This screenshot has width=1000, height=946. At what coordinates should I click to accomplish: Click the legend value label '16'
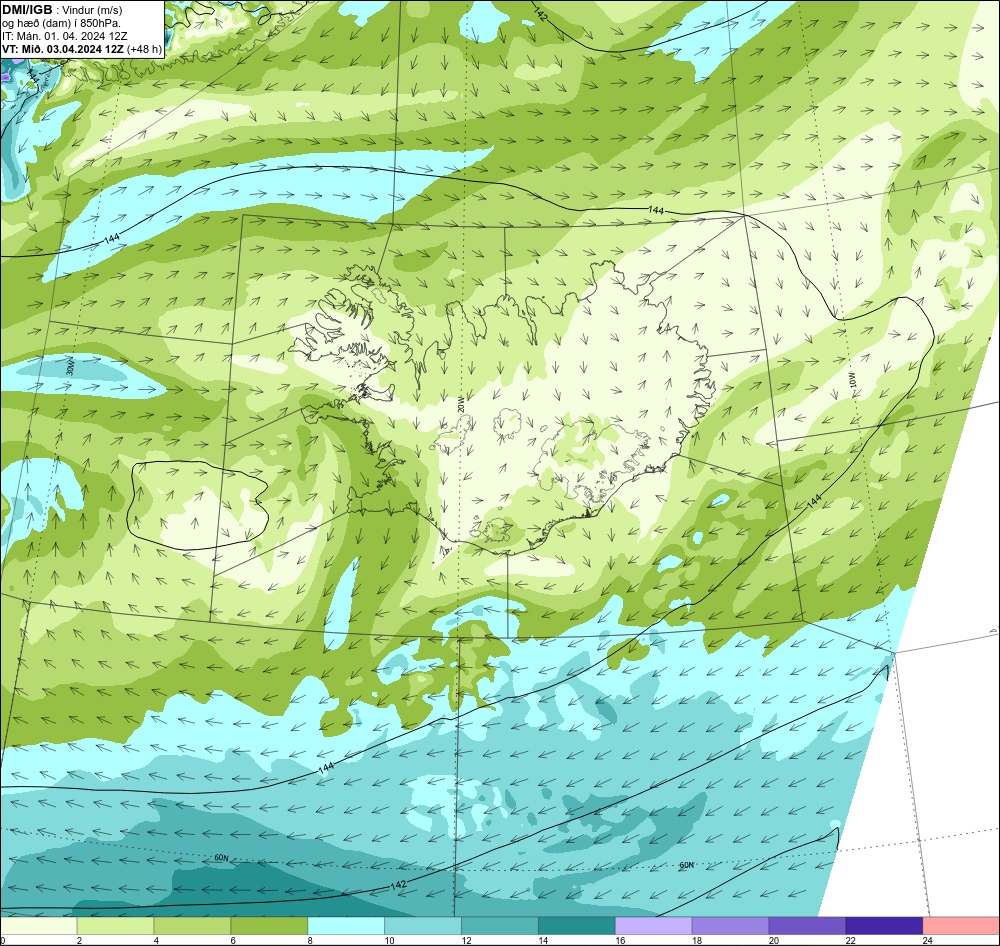click(620, 940)
